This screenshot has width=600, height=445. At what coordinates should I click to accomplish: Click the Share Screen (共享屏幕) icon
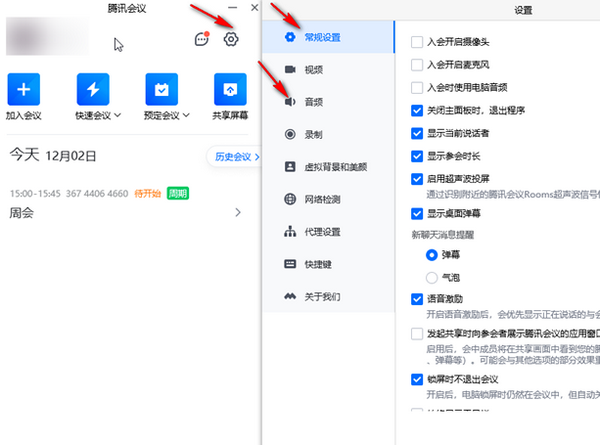[x=230, y=90]
